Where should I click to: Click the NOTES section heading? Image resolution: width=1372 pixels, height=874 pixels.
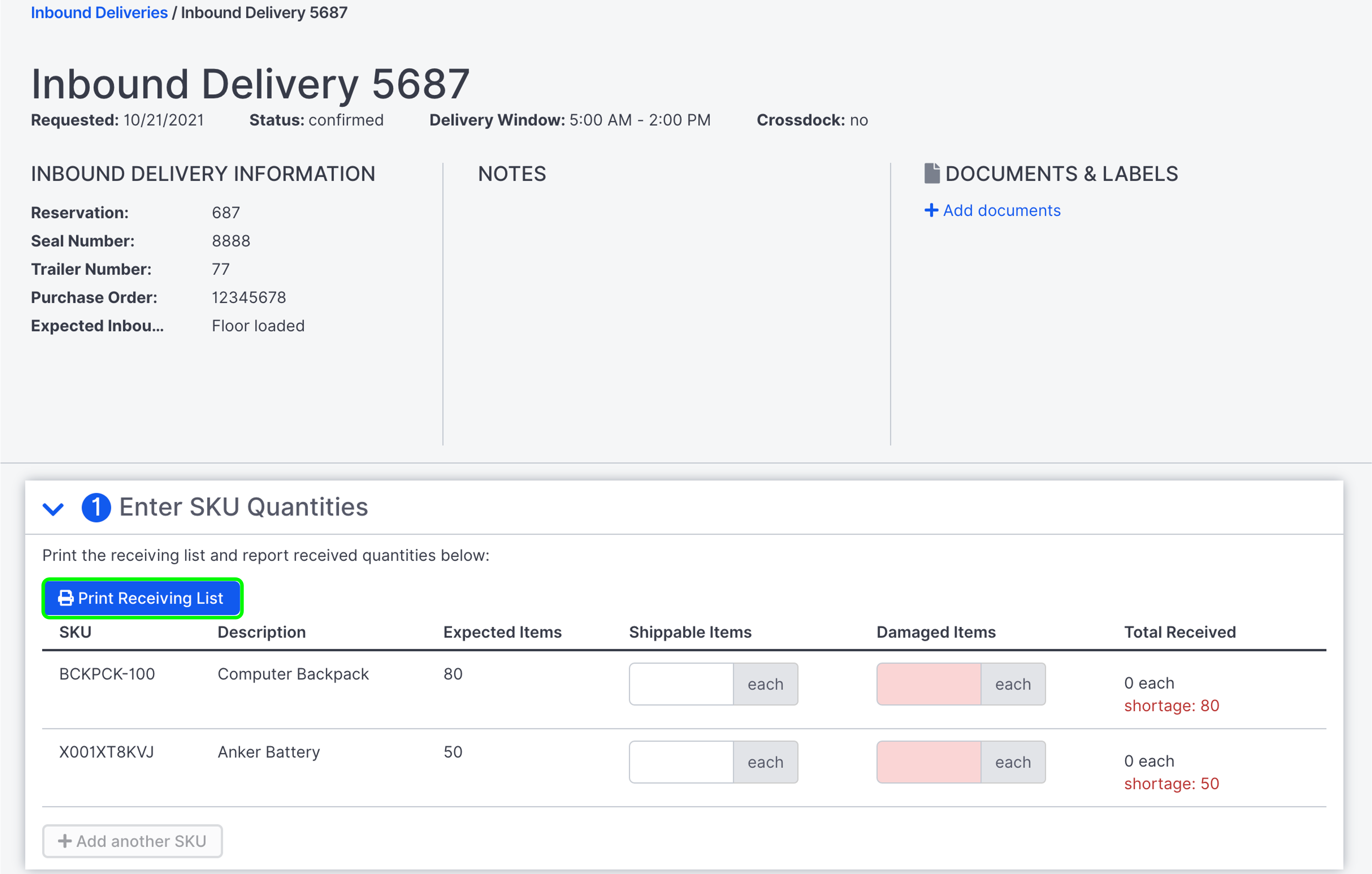tap(512, 174)
